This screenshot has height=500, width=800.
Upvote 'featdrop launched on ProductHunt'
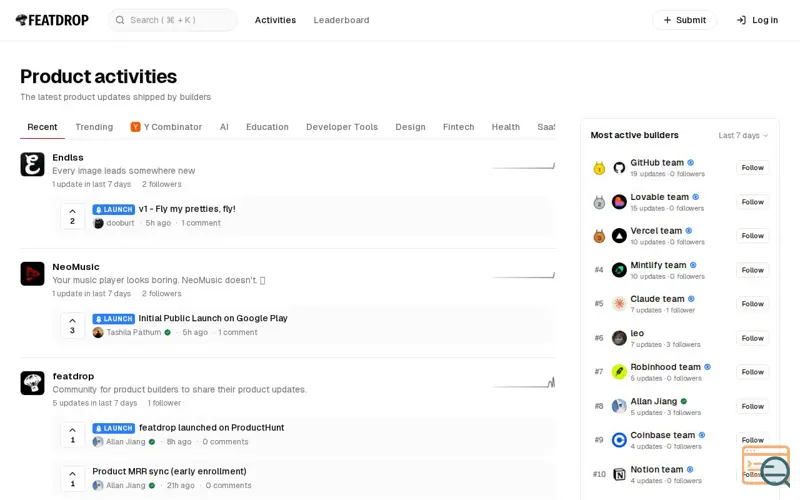pos(72,435)
